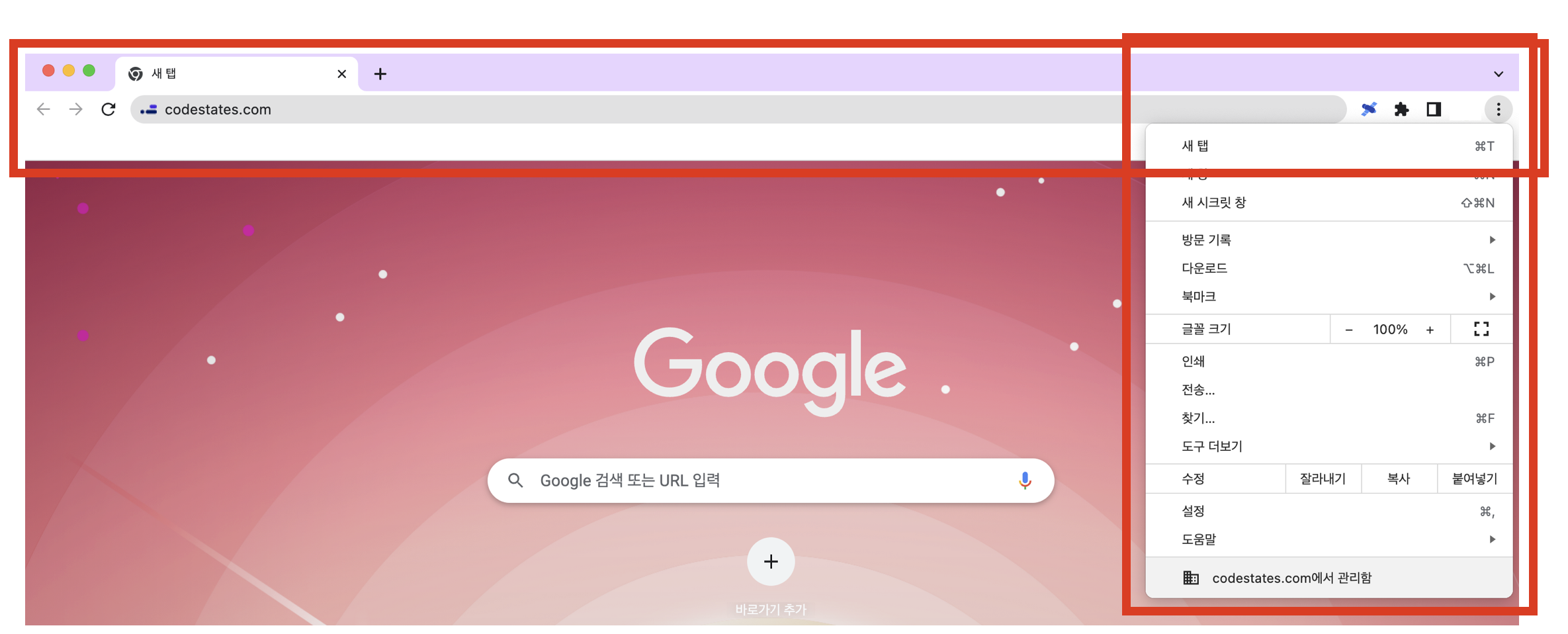Click the forward navigation arrow
The height and width of the screenshot is (634, 1568).
76,109
